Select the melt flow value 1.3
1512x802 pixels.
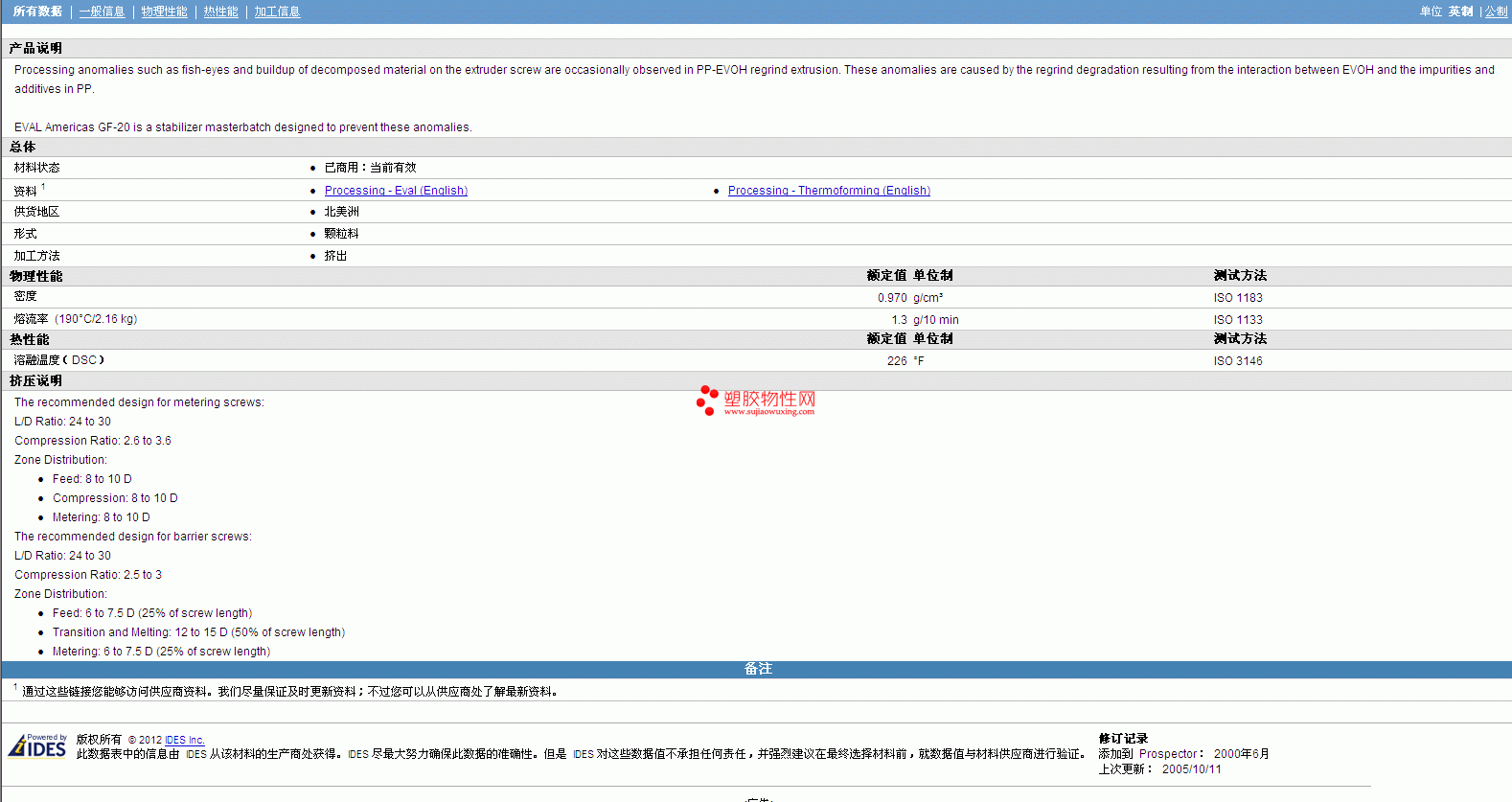(x=899, y=320)
